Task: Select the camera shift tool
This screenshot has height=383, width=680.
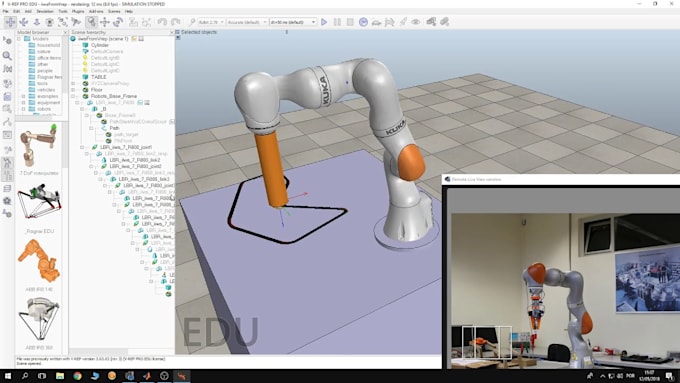Action: pos(37,22)
